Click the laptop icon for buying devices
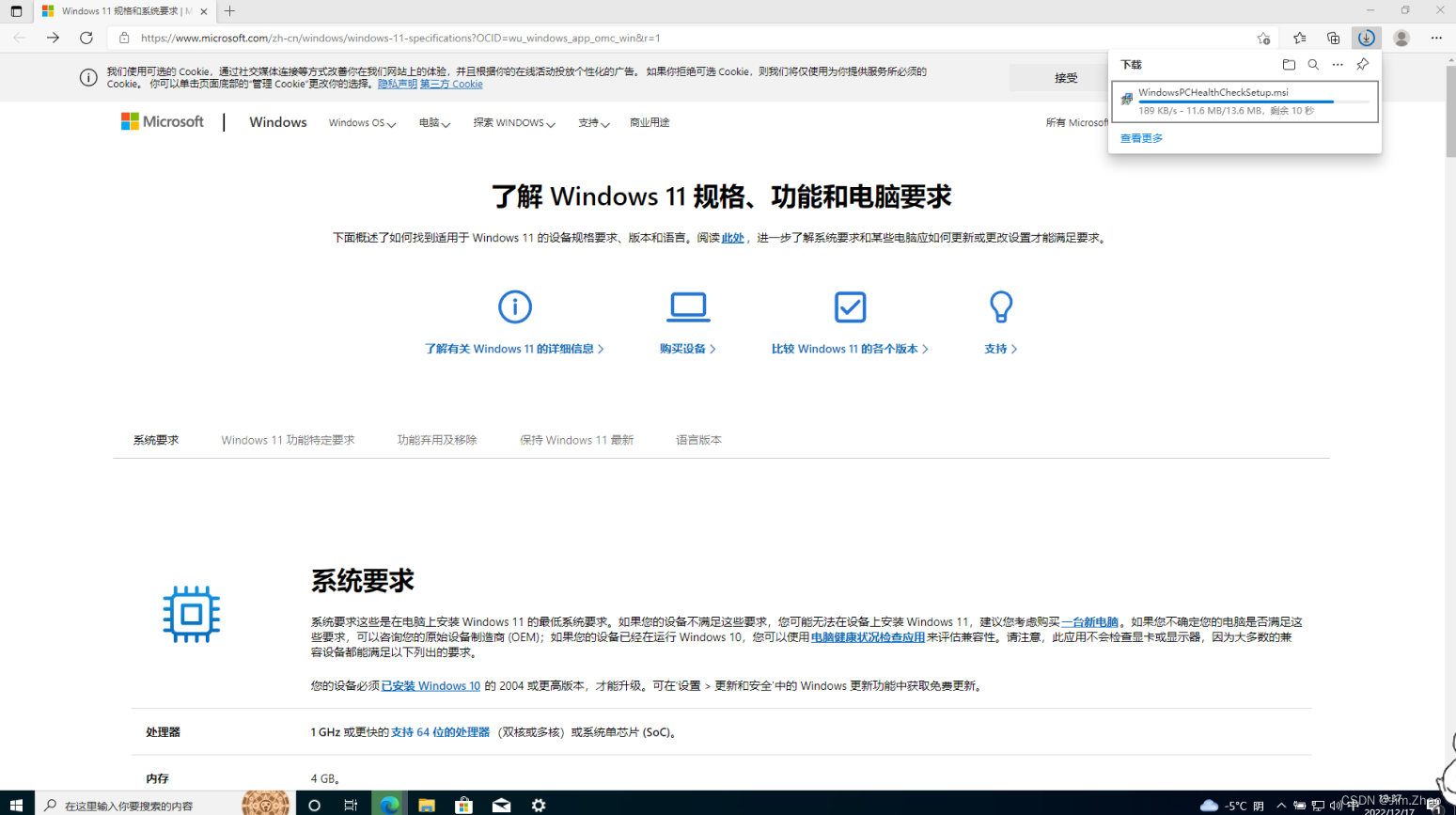The width and height of the screenshot is (1456, 815). (688, 306)
